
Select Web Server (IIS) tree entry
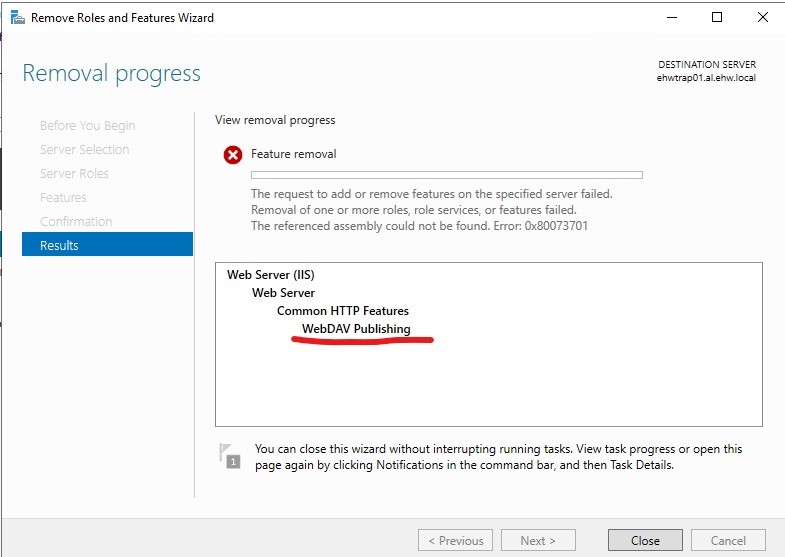tap(271, 275)
